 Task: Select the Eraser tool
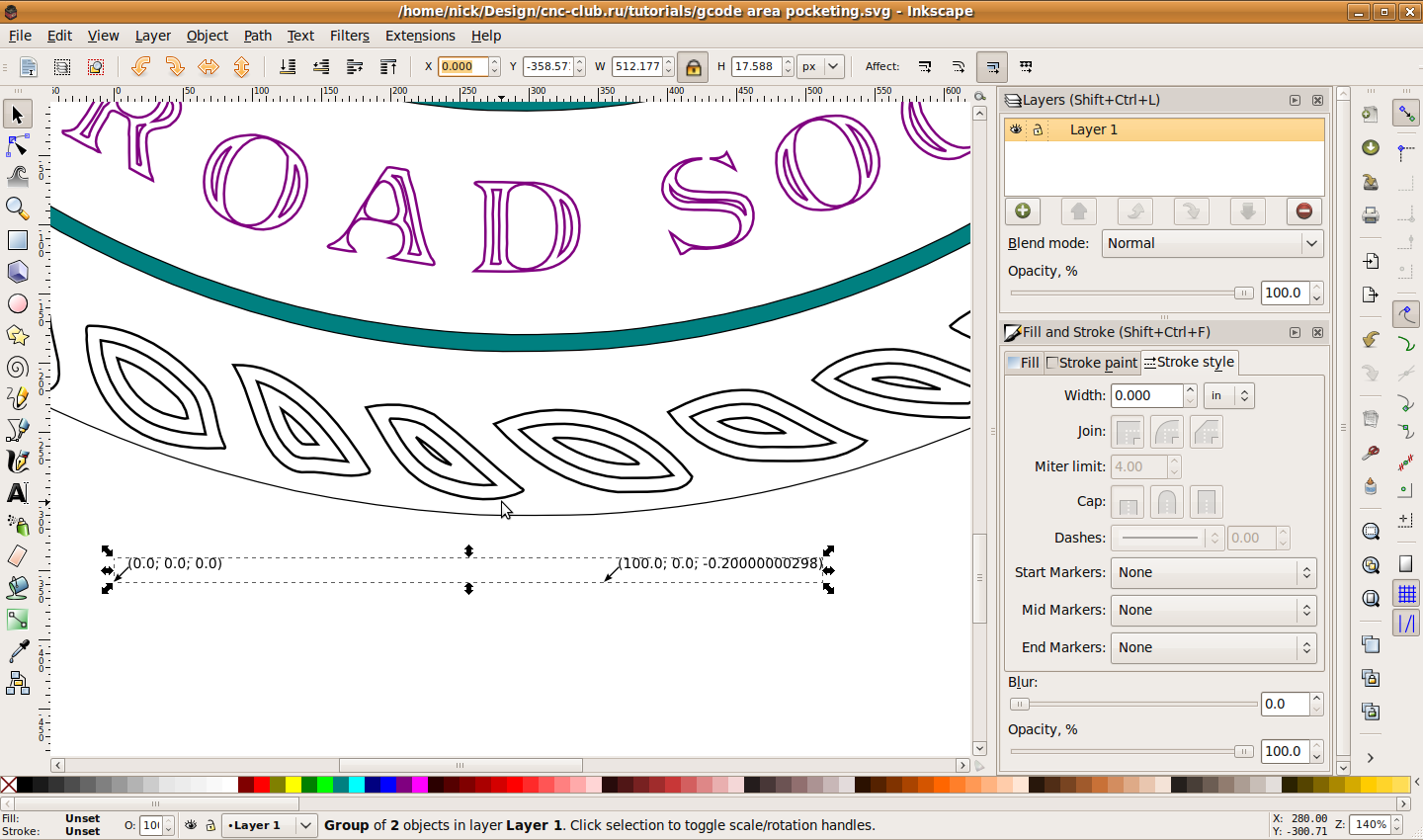[18, 555]
